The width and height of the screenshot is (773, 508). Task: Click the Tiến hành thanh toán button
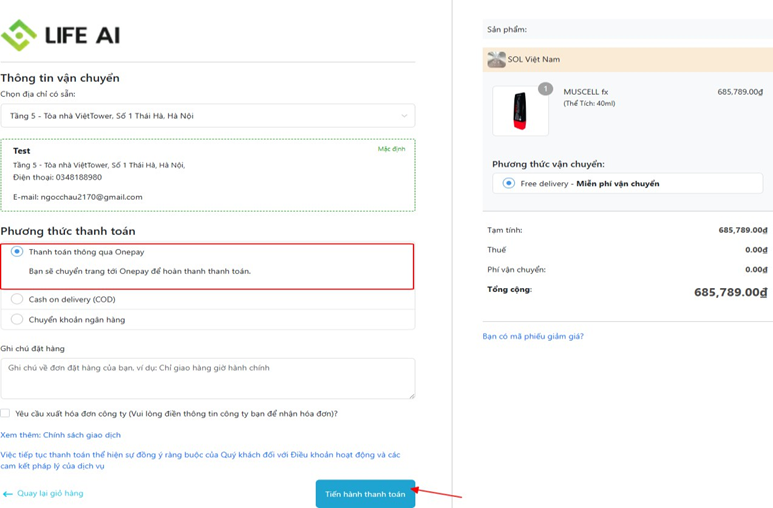coord(365,494)
